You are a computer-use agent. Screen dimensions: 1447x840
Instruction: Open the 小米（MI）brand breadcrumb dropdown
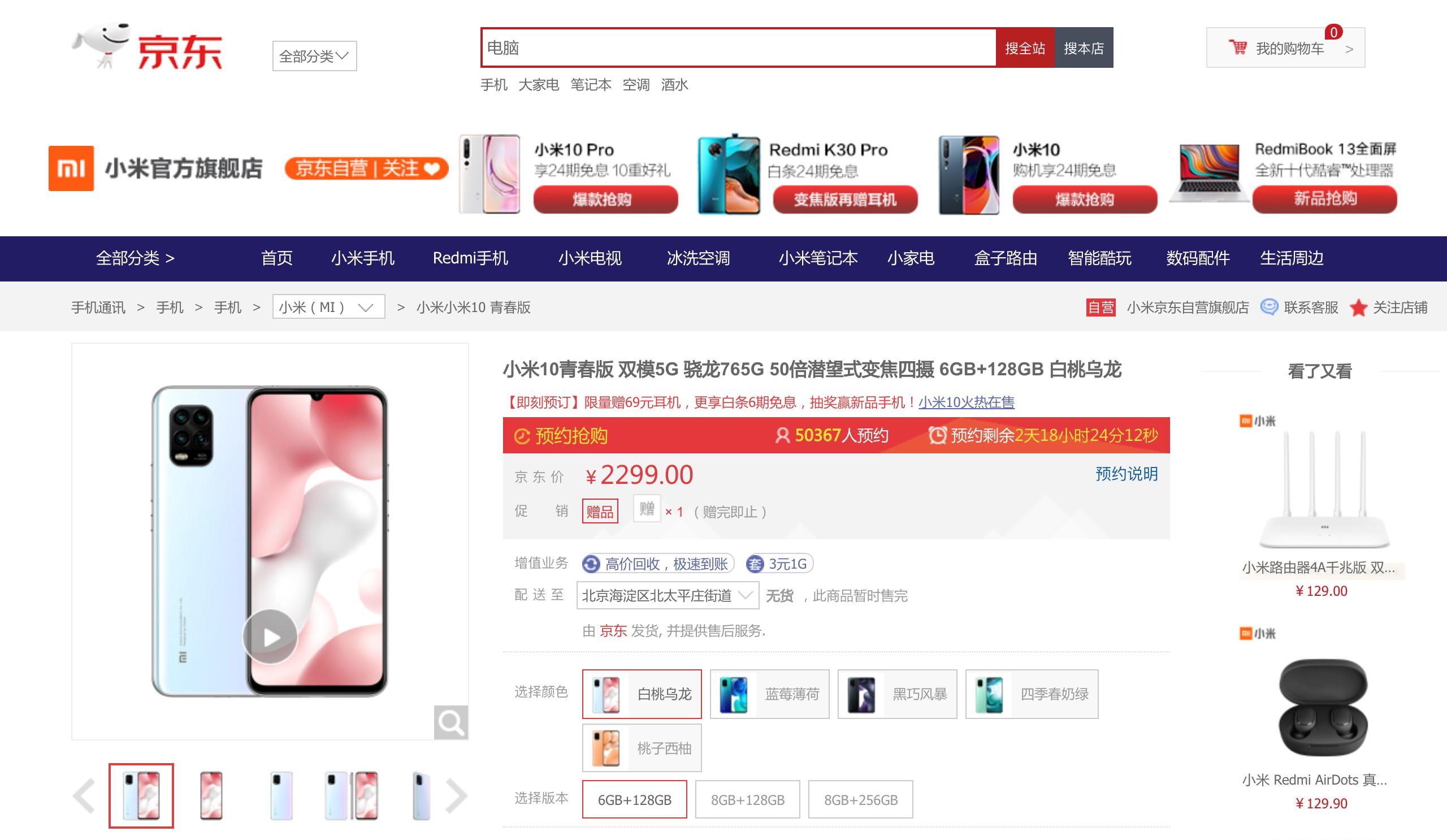tap(328, 306)
